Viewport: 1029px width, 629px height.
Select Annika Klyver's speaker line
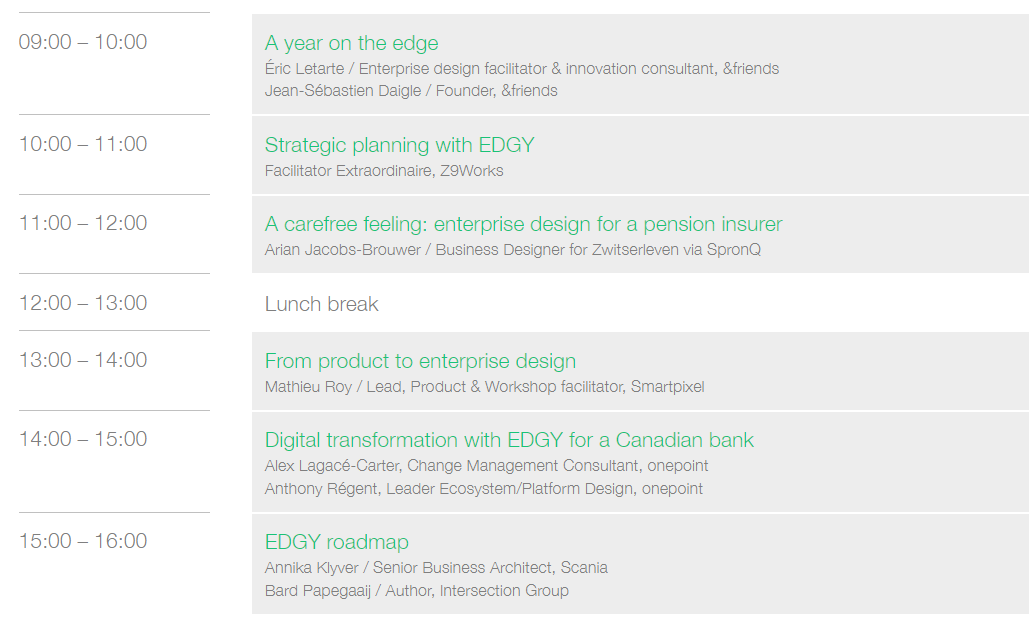coord(436,568)
